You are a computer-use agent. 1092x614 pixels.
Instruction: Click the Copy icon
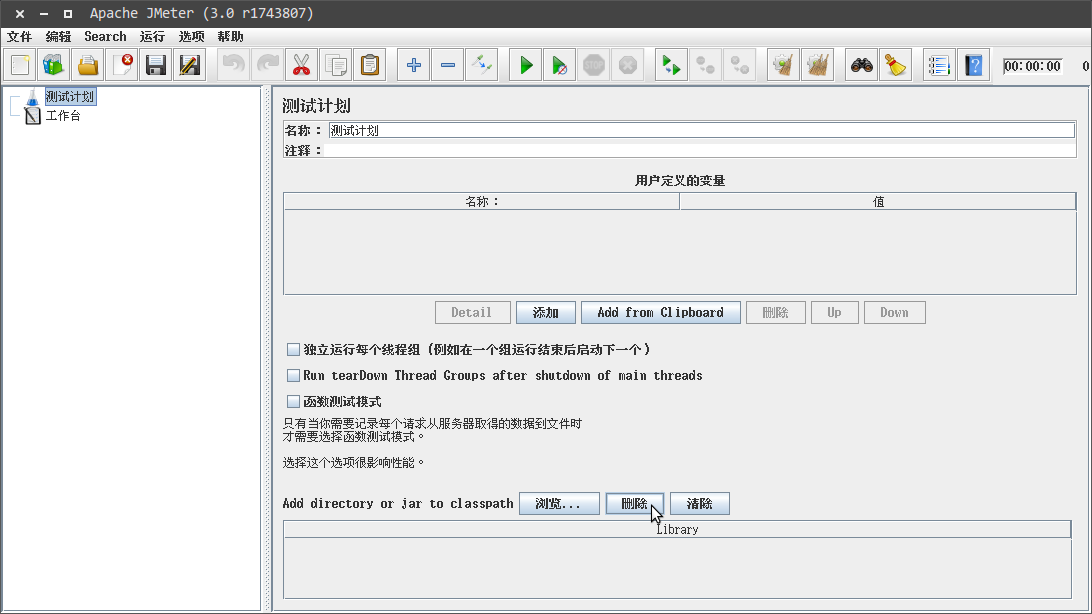tap(336, 65)
